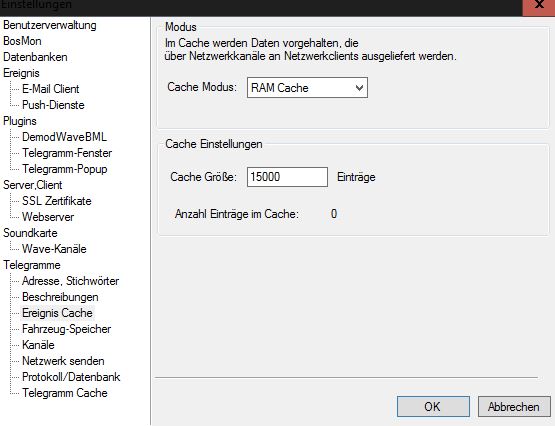Open the BosMon settings entry
Screen dimensions: 555x426
tap(22, 41)
